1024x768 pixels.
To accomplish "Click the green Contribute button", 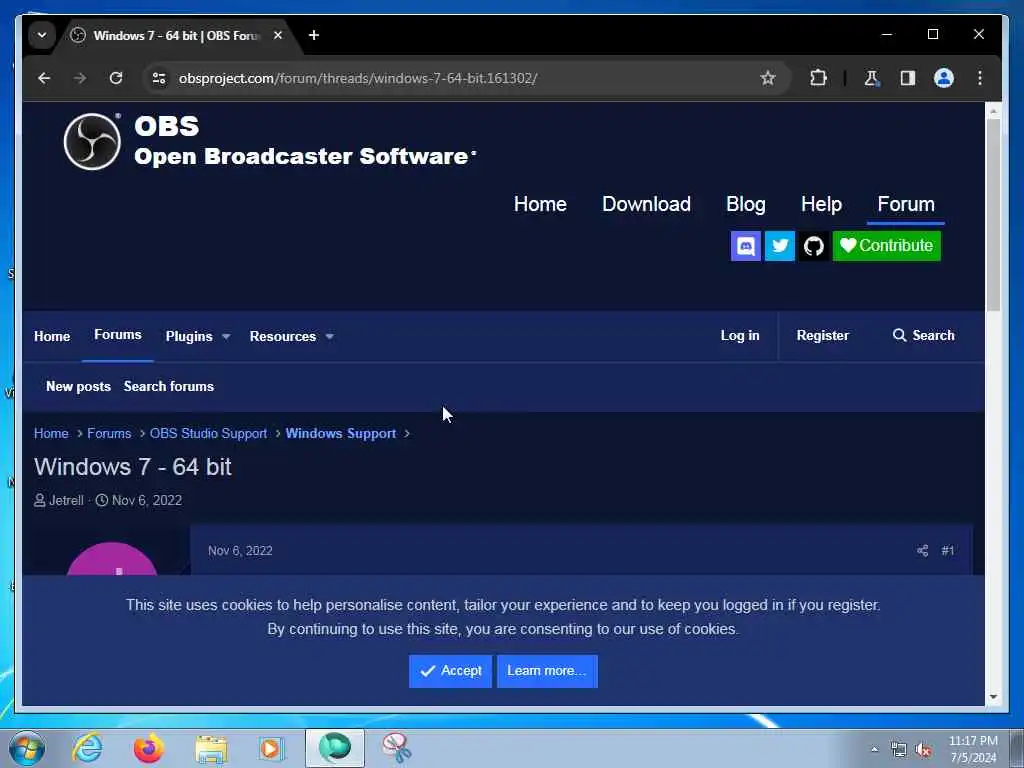I will [886, 246].
